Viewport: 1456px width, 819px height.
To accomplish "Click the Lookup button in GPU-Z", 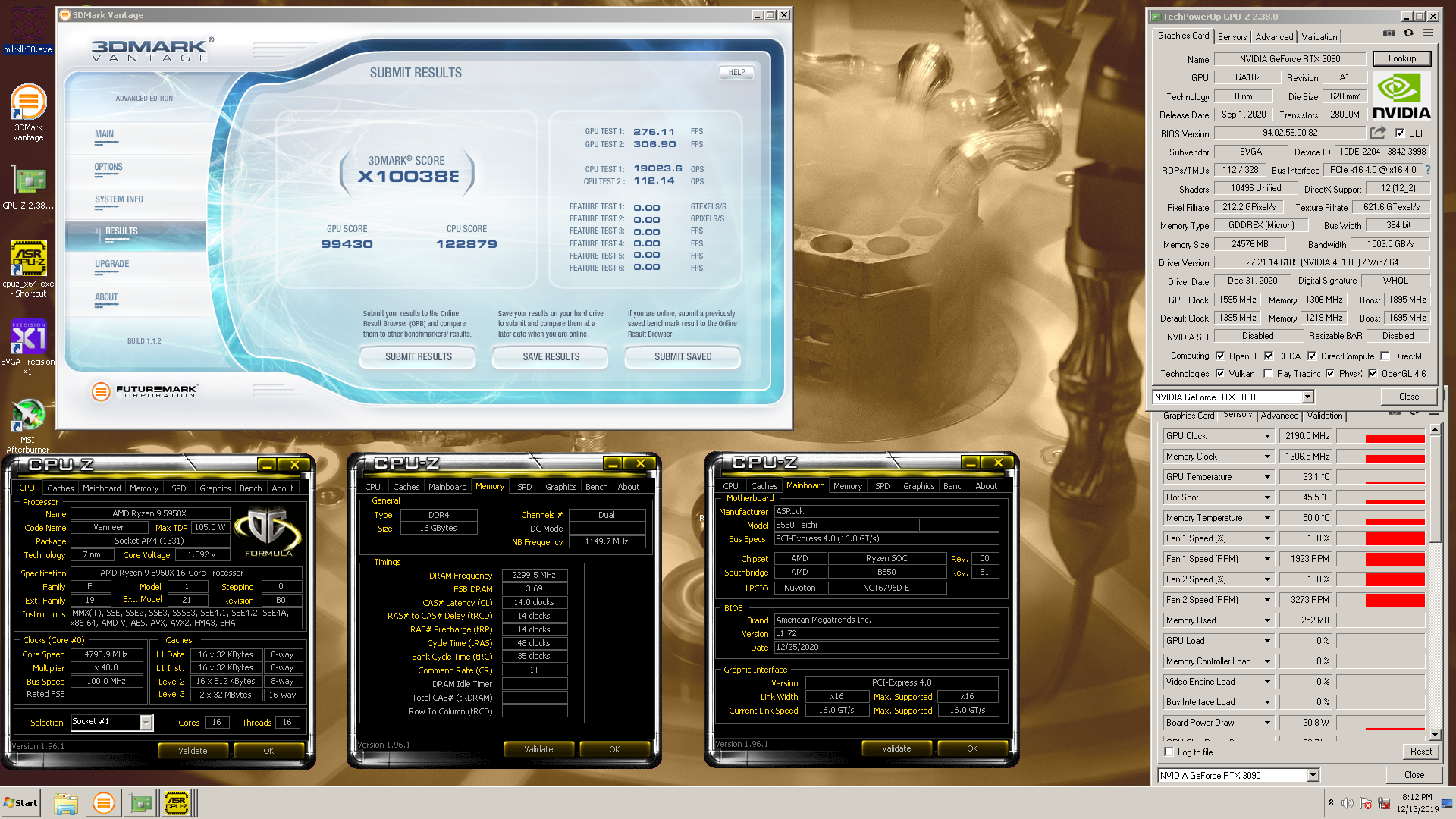I will tap(1402, 58).
